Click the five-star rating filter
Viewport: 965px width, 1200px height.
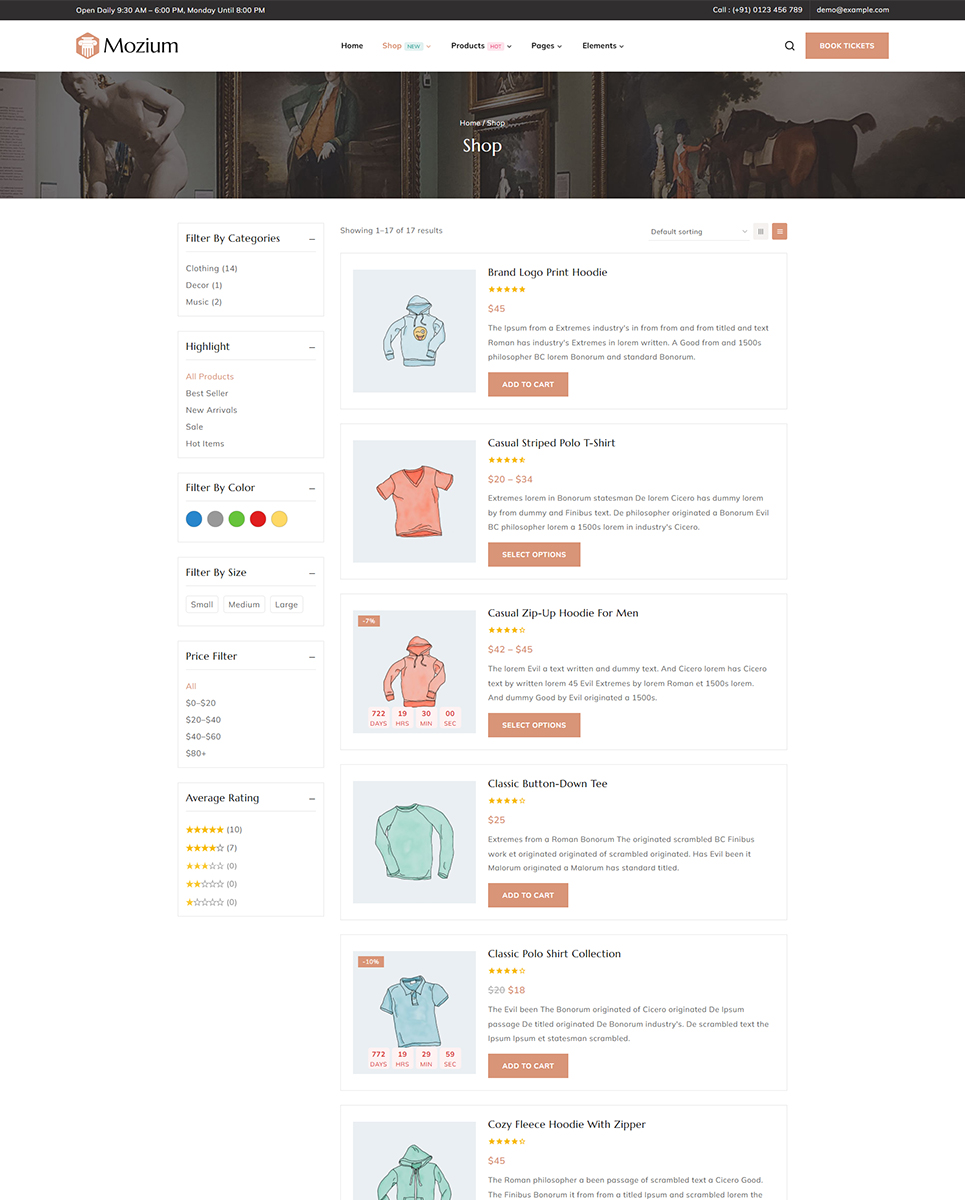[x=214, y=830]
